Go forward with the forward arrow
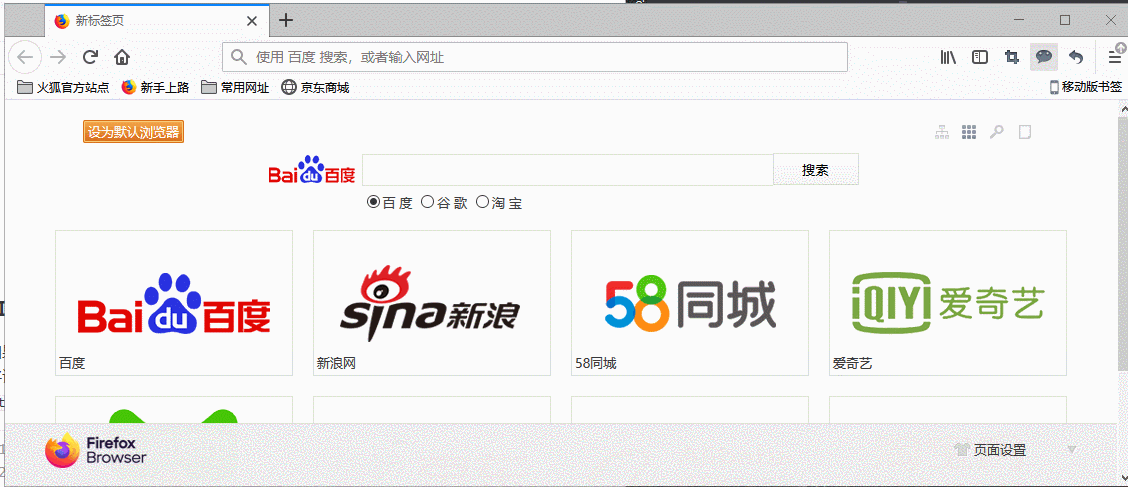 pos(58,57)
